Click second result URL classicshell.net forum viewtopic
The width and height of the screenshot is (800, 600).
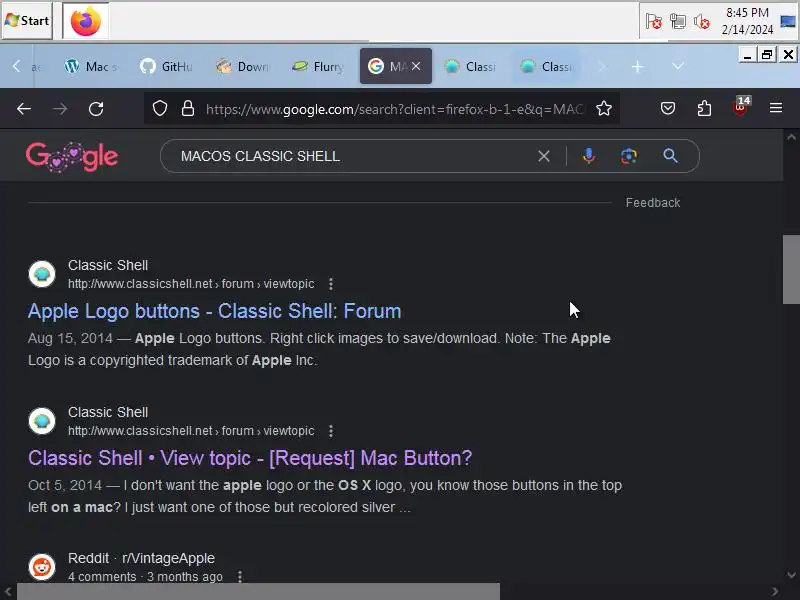tap(191, 431)
